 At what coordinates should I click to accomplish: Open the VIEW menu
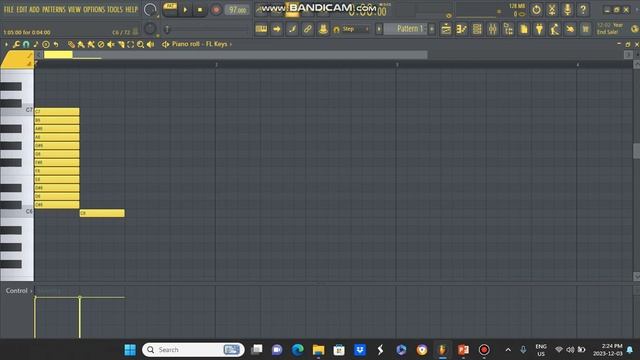pos(74,9)
